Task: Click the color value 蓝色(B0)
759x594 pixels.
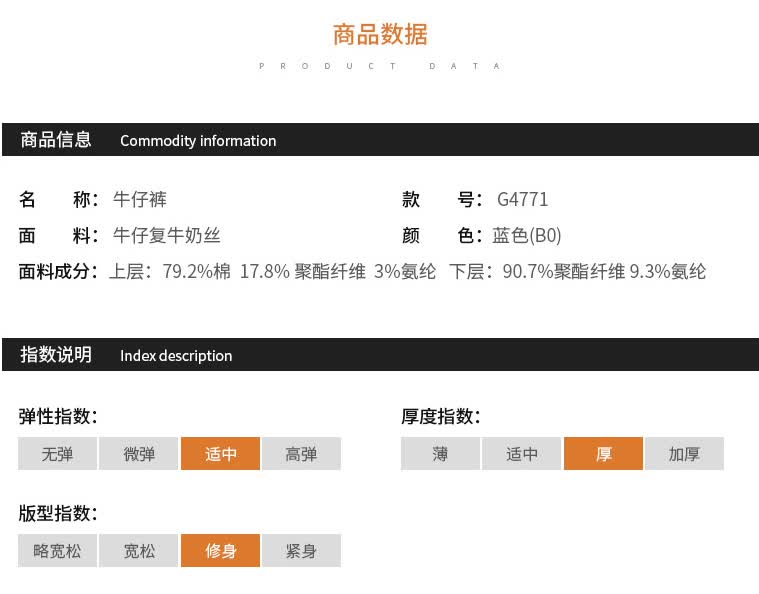Action: (x=527, y=236)
